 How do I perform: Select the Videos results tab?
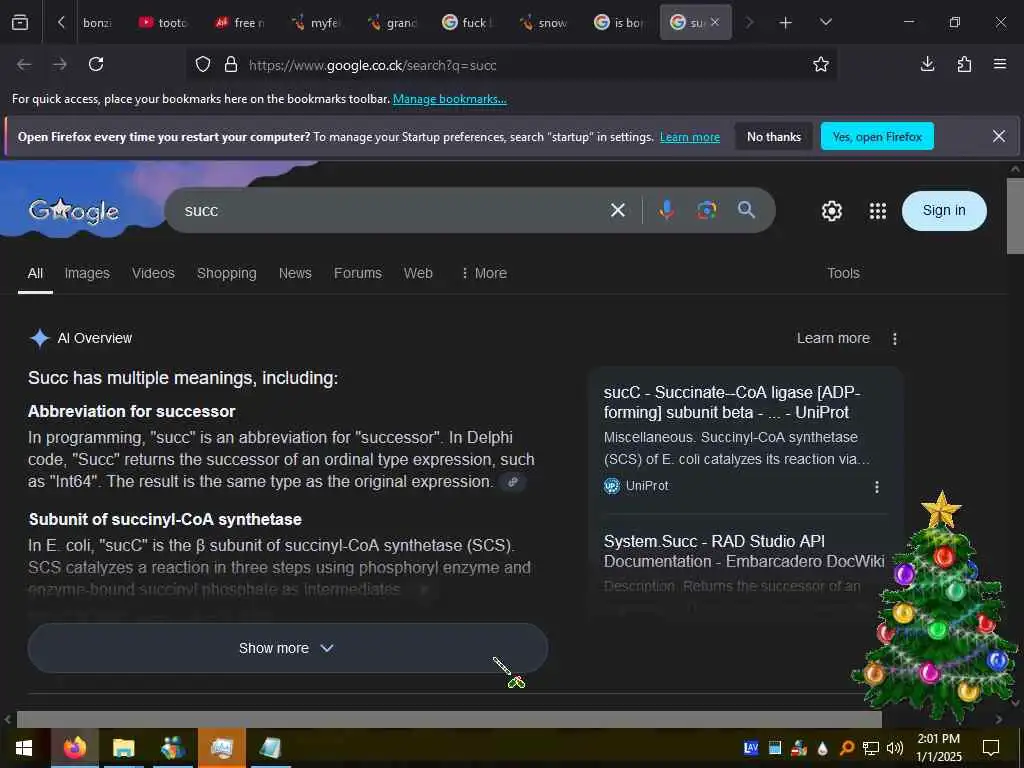pos(153,273)
